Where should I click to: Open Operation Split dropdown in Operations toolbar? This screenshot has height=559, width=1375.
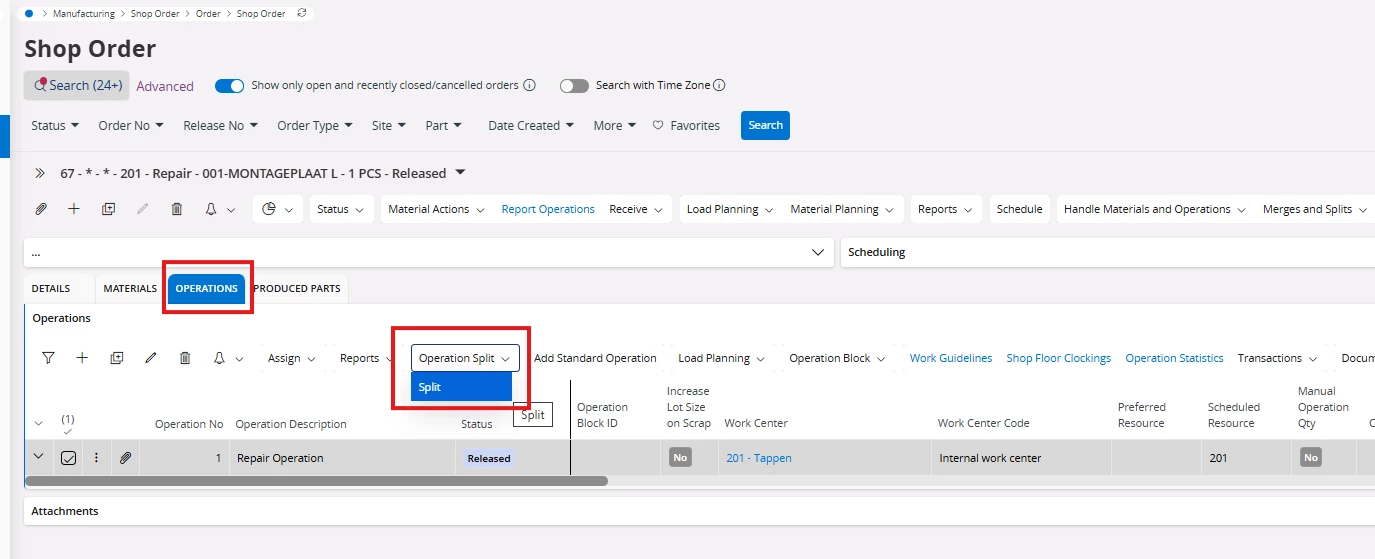click(465, 358)
